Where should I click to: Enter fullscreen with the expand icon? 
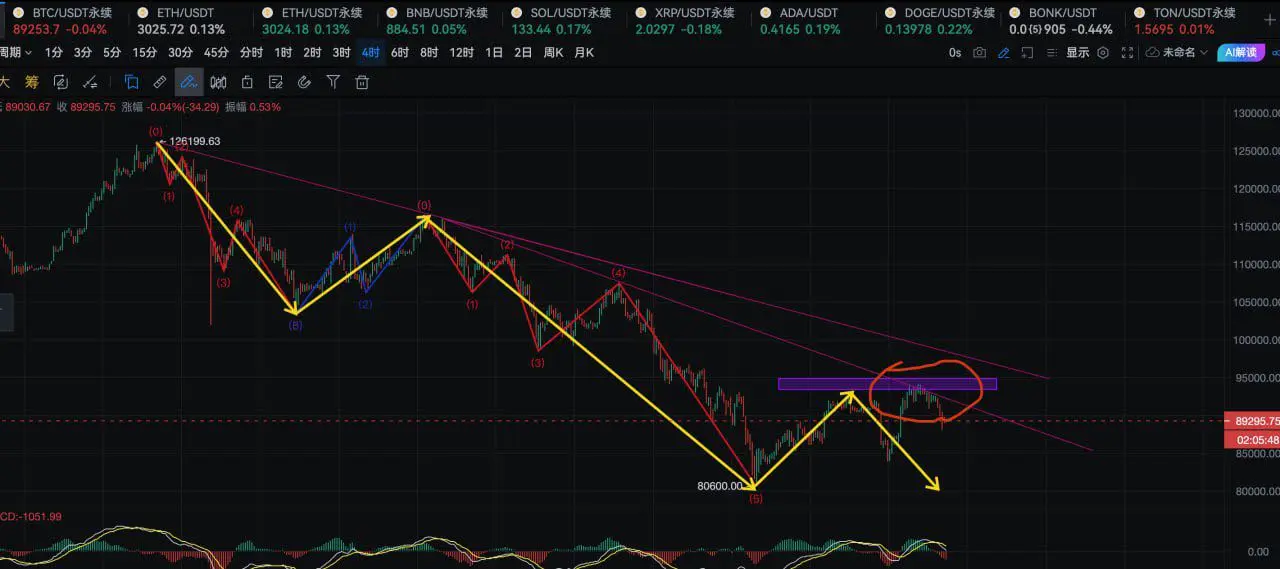pyautogui.click(x=1128, y=53)
